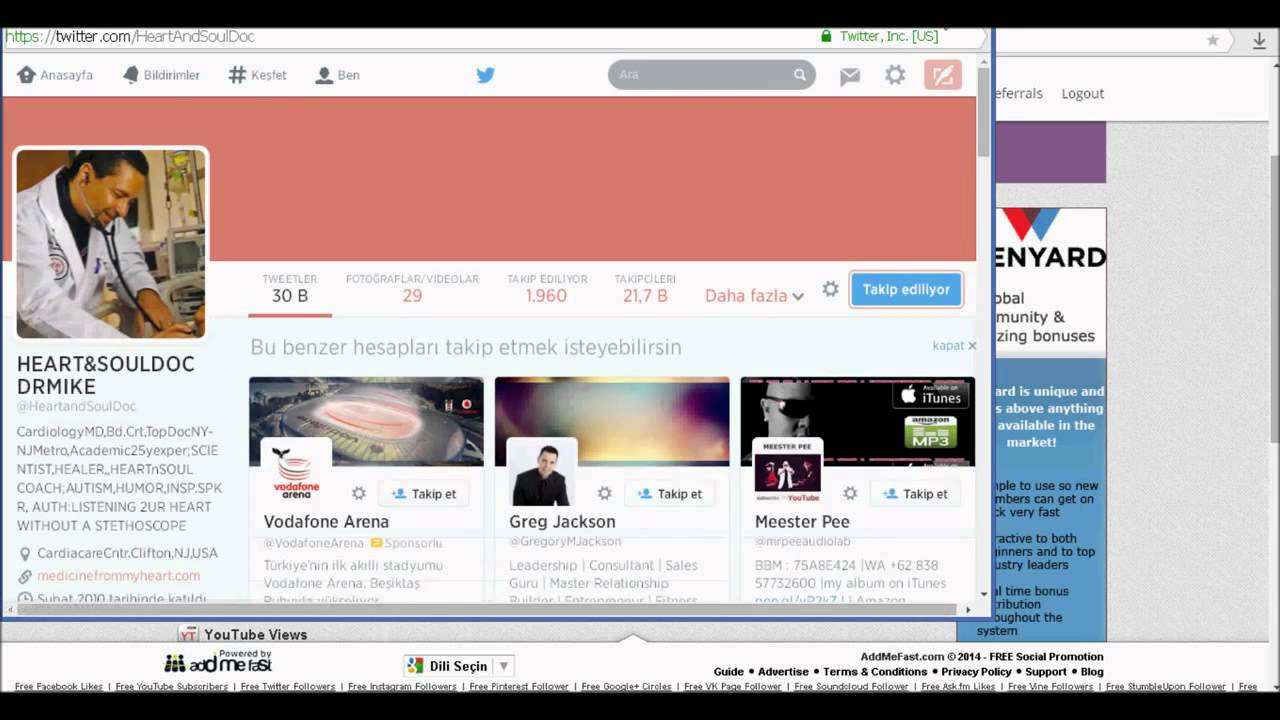Close suggestions with kapat

pyautogui.click(x=954, y=345)
